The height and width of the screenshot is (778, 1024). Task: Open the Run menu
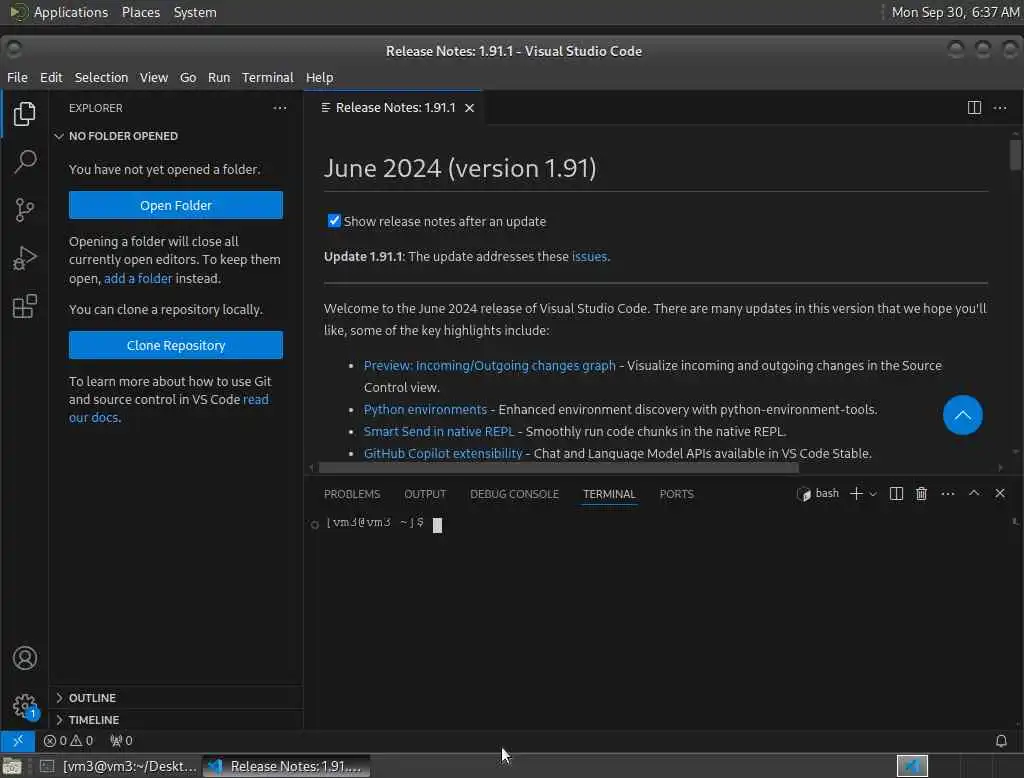[x=219, y=77]
